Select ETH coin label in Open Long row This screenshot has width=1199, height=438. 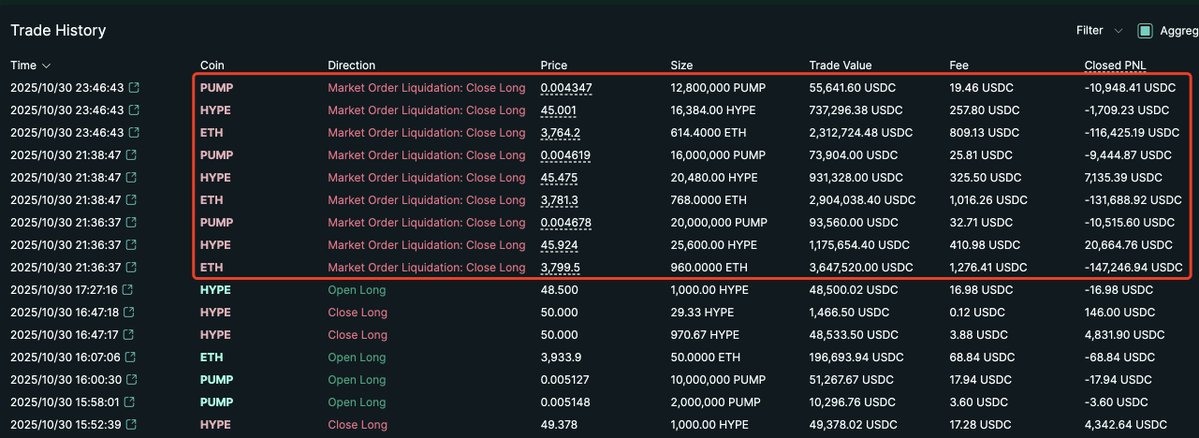[x=211, y=358]
